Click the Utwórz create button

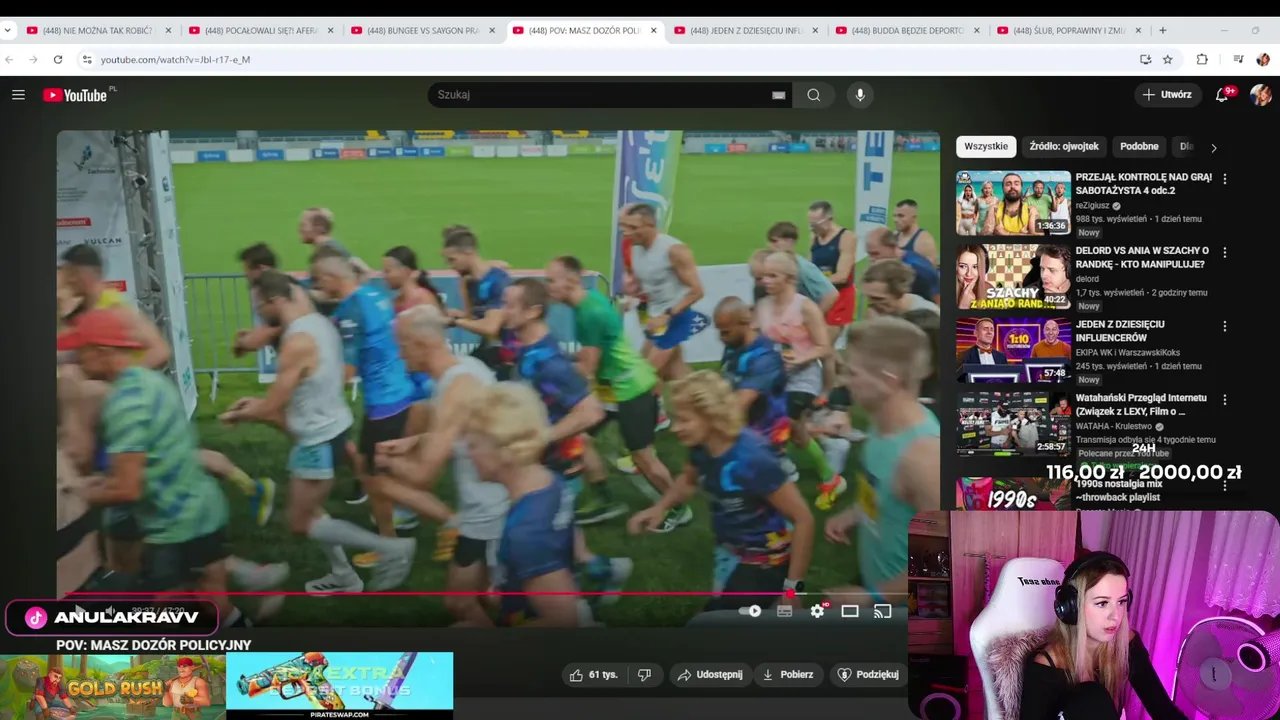[1168, 95]
